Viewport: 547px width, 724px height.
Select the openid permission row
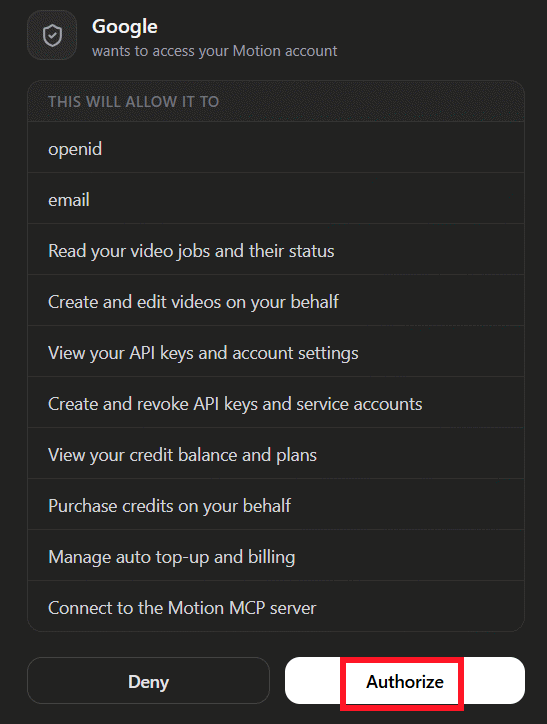click(x=276, y=149)
